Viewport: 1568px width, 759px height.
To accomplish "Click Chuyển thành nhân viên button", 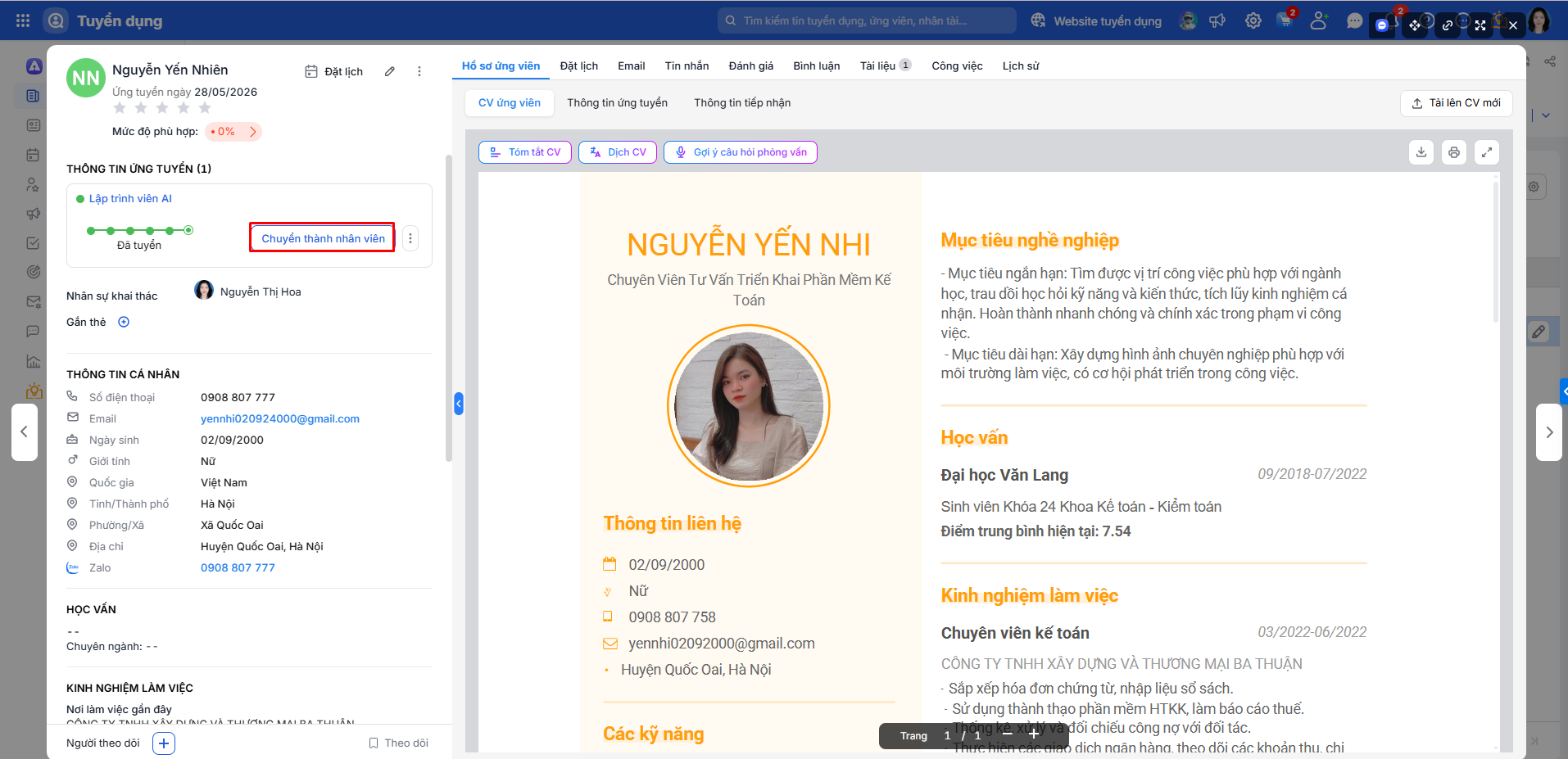I will point(323,238).
